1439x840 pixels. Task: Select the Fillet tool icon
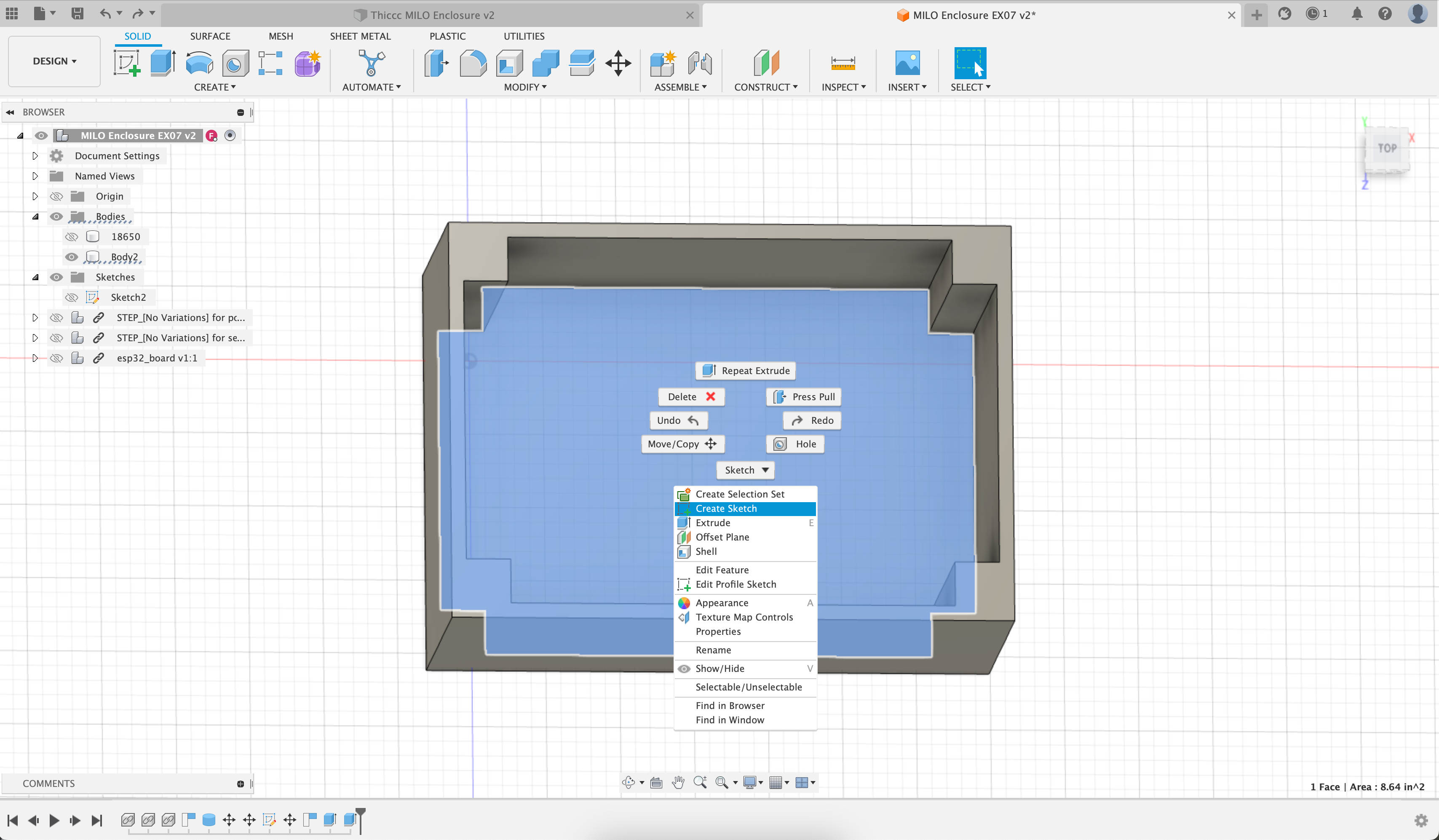click(473, 63)
